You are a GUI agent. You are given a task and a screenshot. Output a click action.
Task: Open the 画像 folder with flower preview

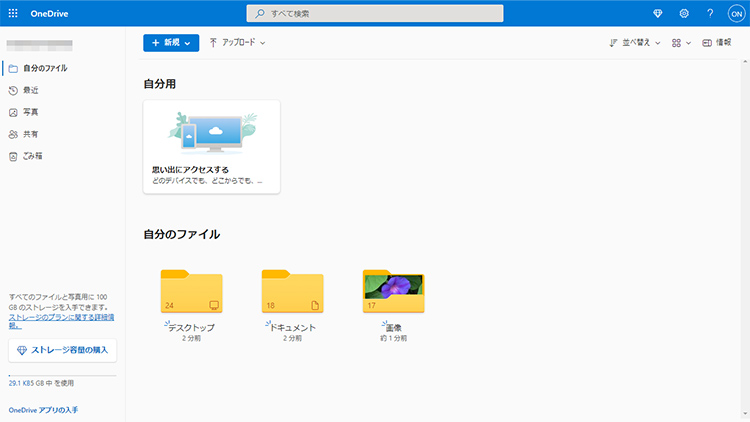pyautogui.click(x=393, y=292)
